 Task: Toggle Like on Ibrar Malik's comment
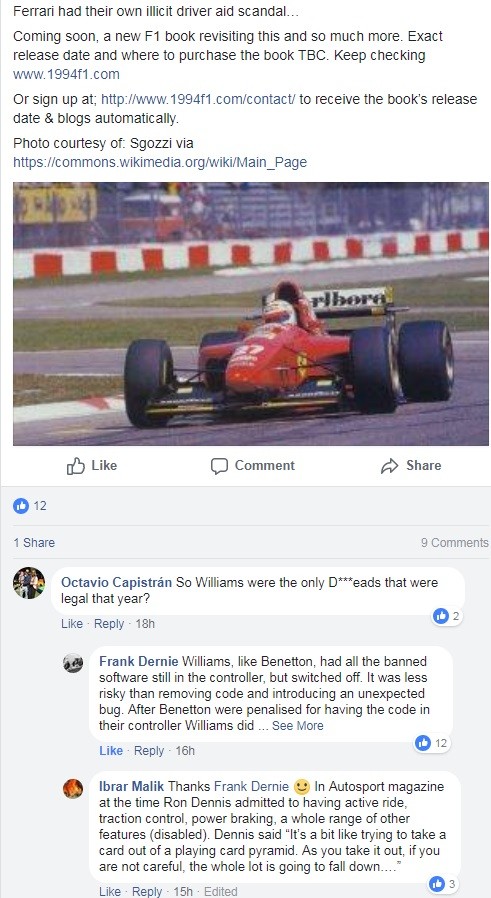click(109, 891)
